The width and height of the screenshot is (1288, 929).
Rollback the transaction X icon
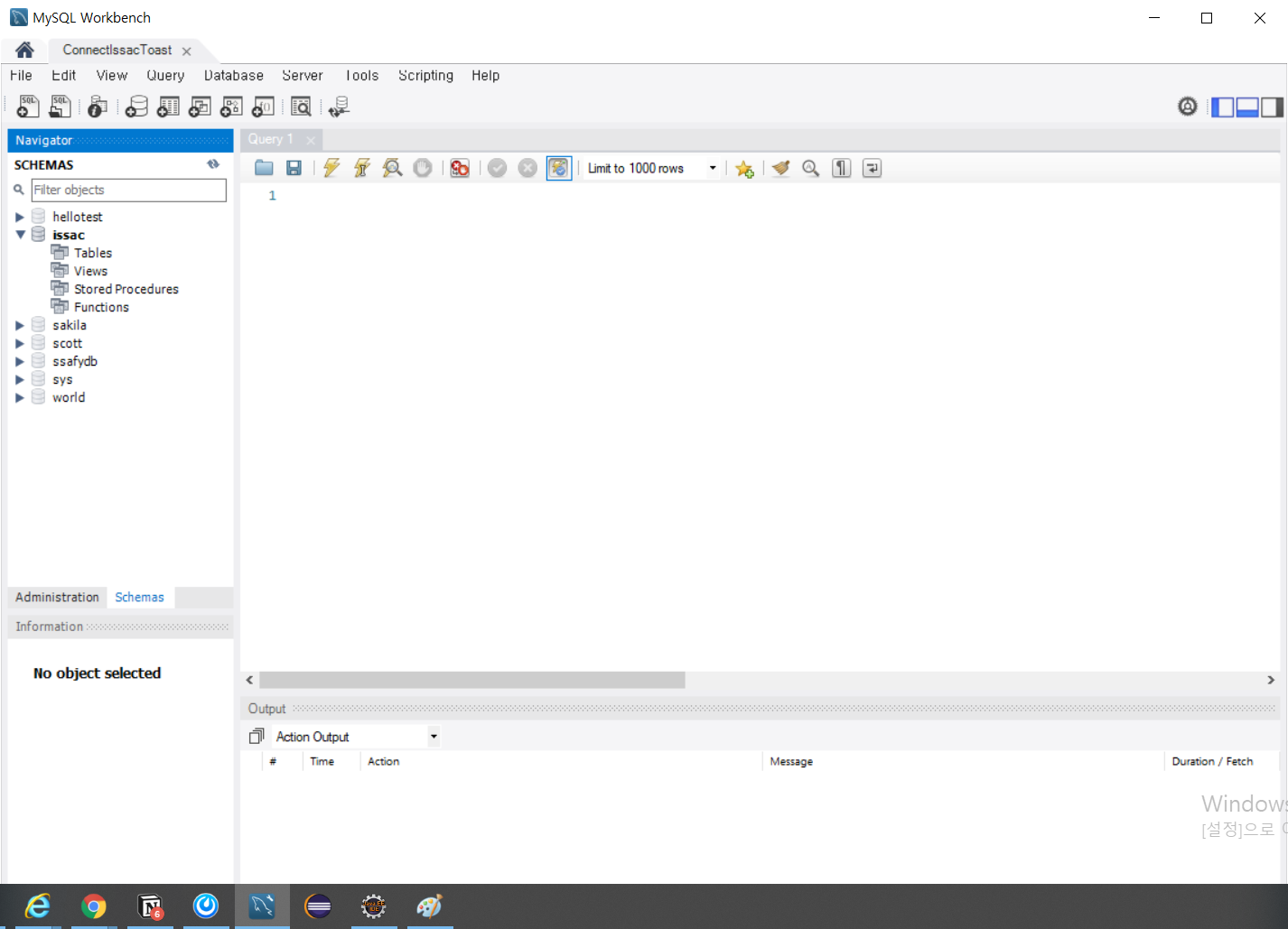528,168
